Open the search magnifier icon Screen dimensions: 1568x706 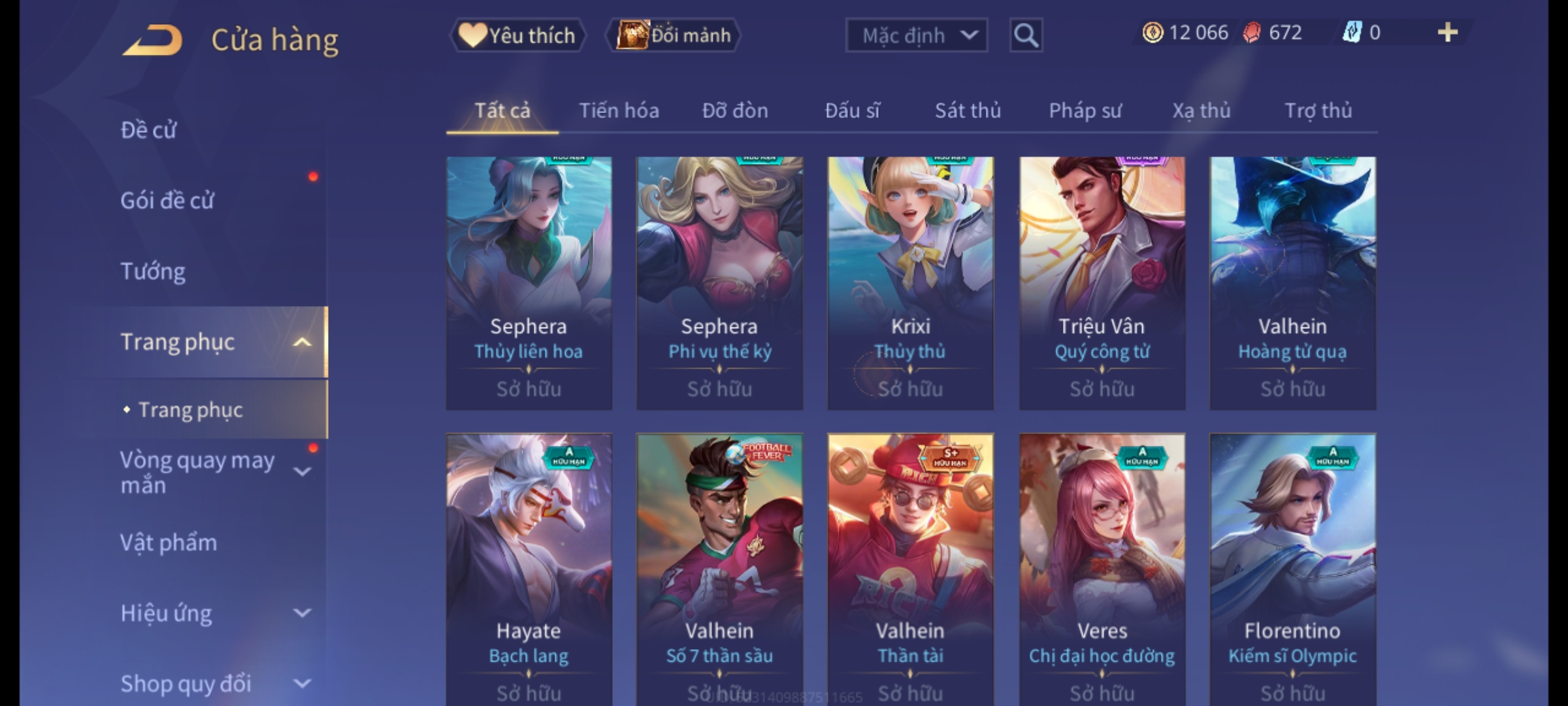pyautogui.click(x=1026, y=35)
